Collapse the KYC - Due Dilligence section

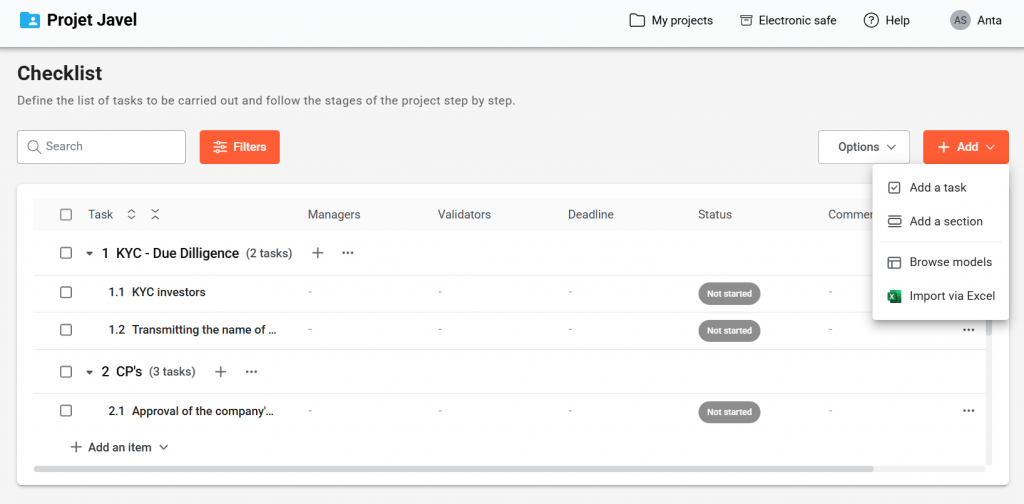click(x=89, y=254)
